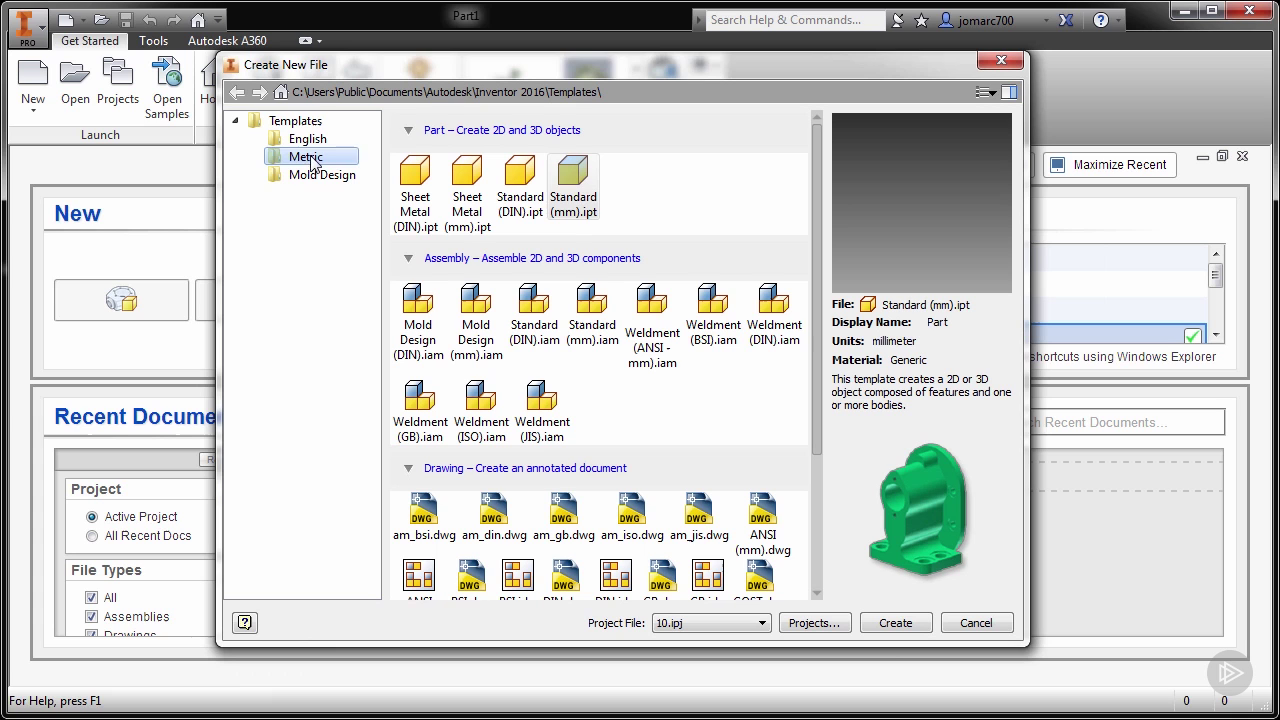This screenshot has width=1280, height=720.
Task: Select Weldment (ISO).iam template
Action: (481, 411)
